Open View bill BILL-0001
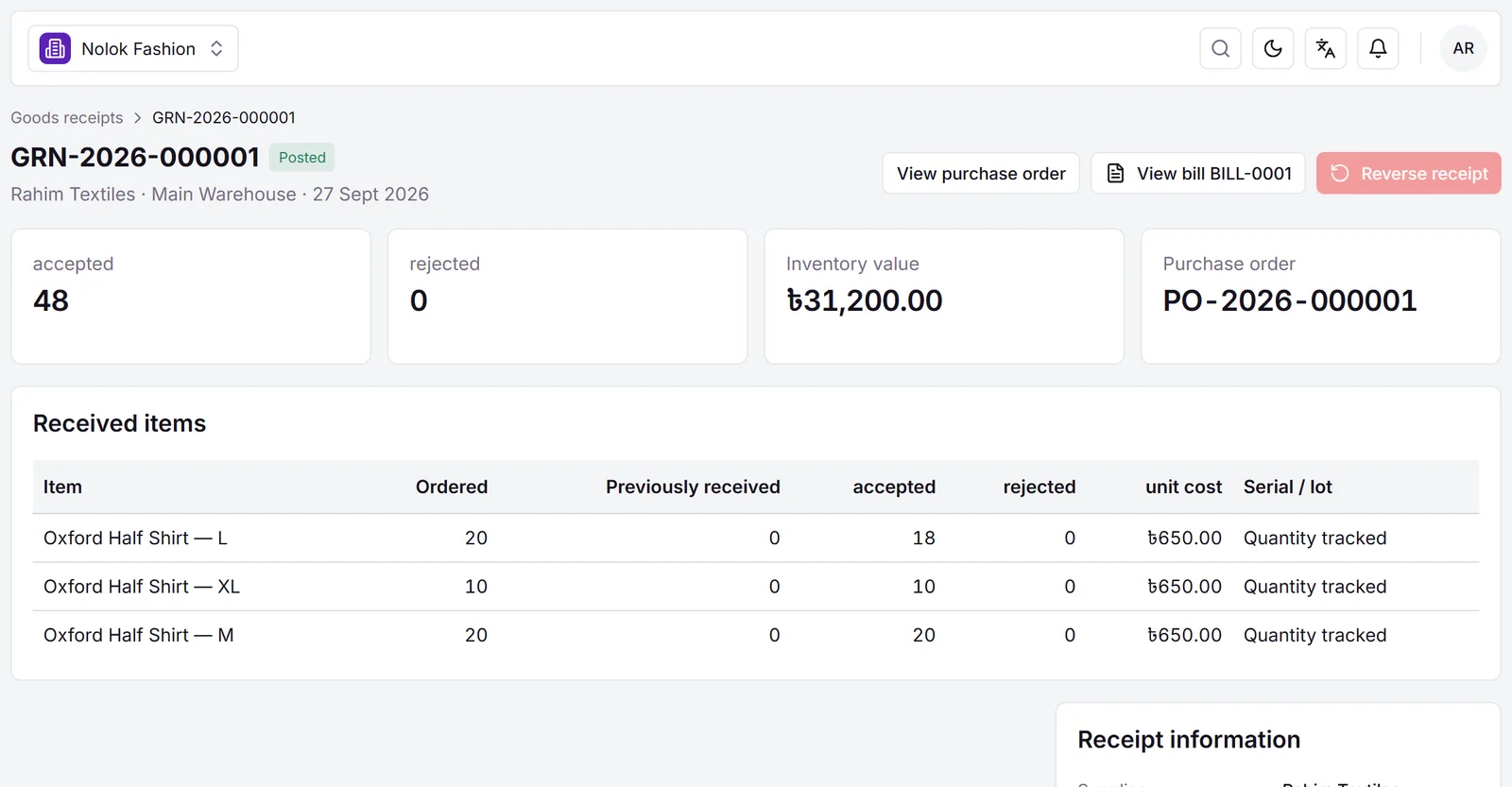The height and width of the screenshot is (787, 1512). click(1198, 174)
